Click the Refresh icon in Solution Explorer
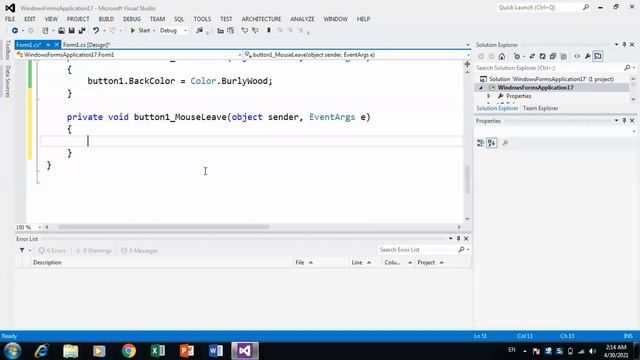This screenshot has width=640, height=360. pos(542,56)
